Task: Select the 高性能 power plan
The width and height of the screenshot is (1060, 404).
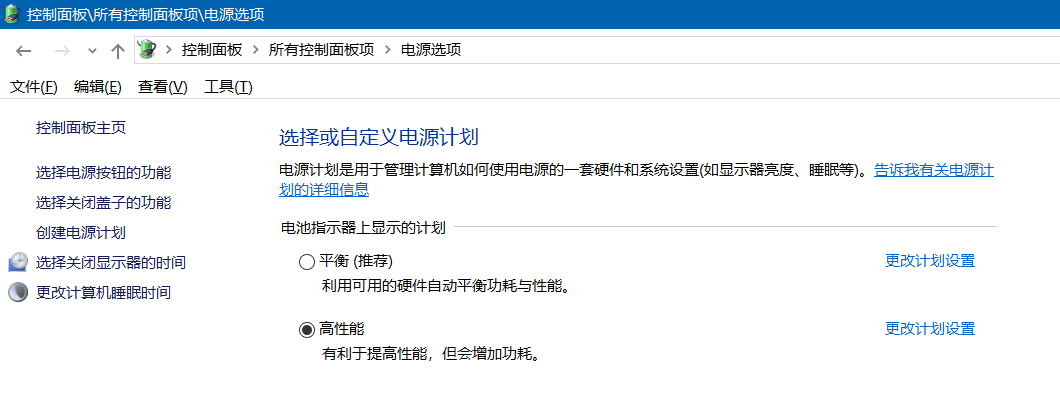Action: click(x=307, y=329)
